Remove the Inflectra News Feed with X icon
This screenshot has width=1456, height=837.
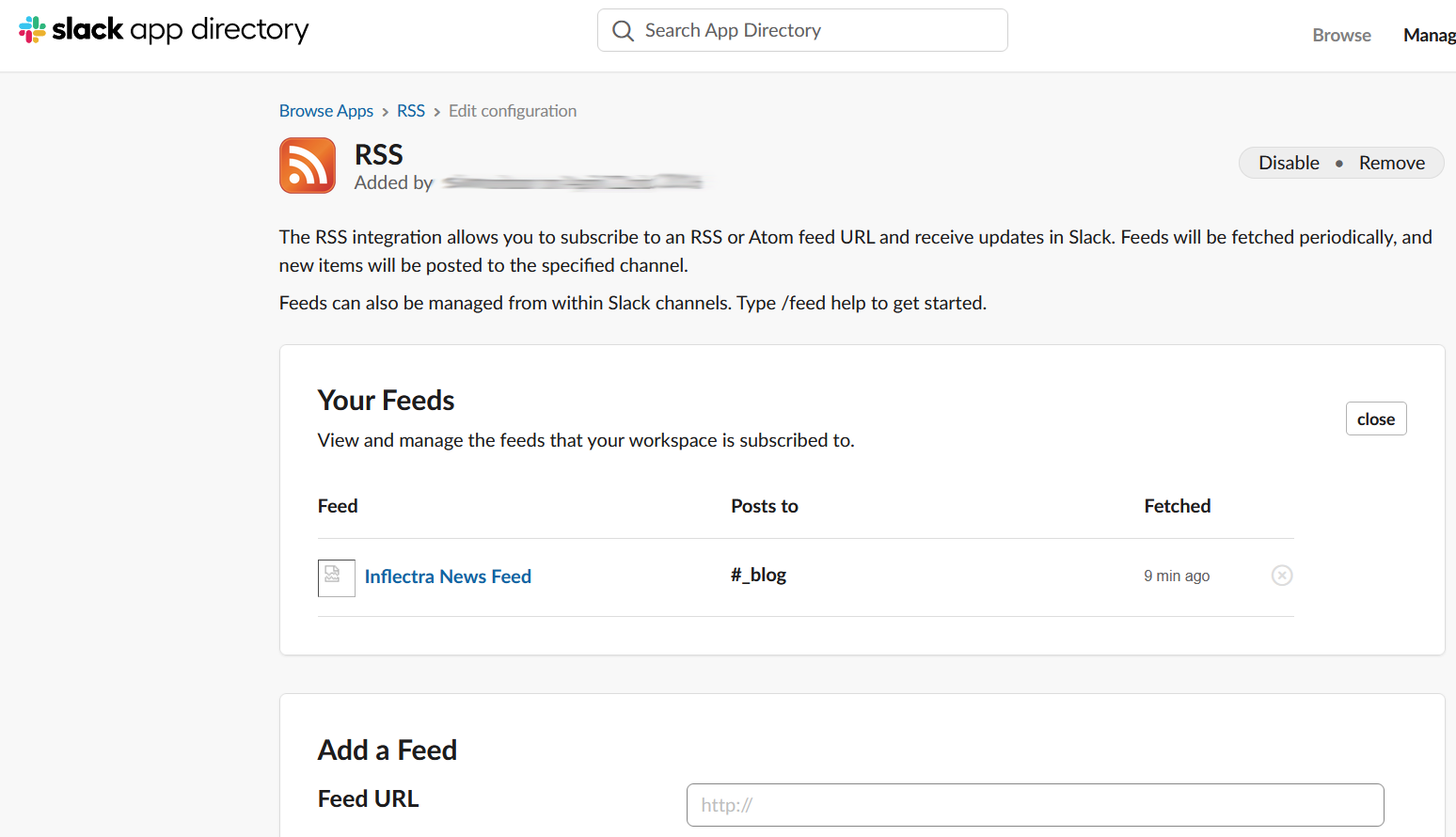(x=1281, y=576)
